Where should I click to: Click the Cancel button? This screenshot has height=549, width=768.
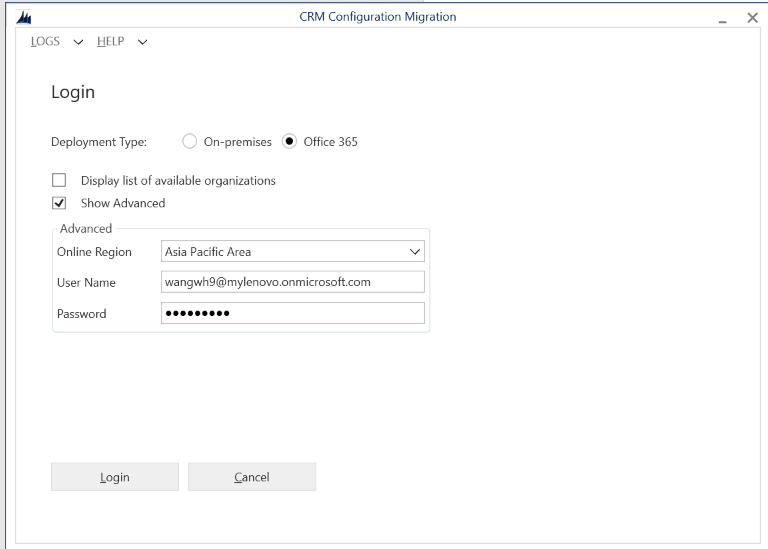click(252, 477)
